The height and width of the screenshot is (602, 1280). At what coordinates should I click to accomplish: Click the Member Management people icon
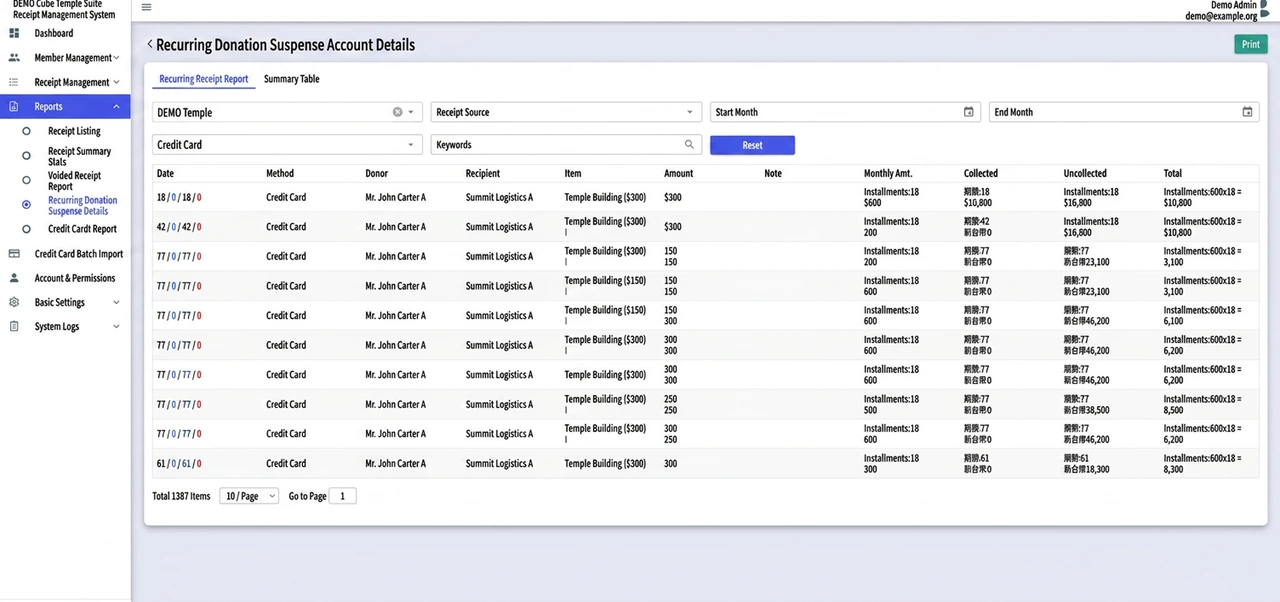coord(14,58)
